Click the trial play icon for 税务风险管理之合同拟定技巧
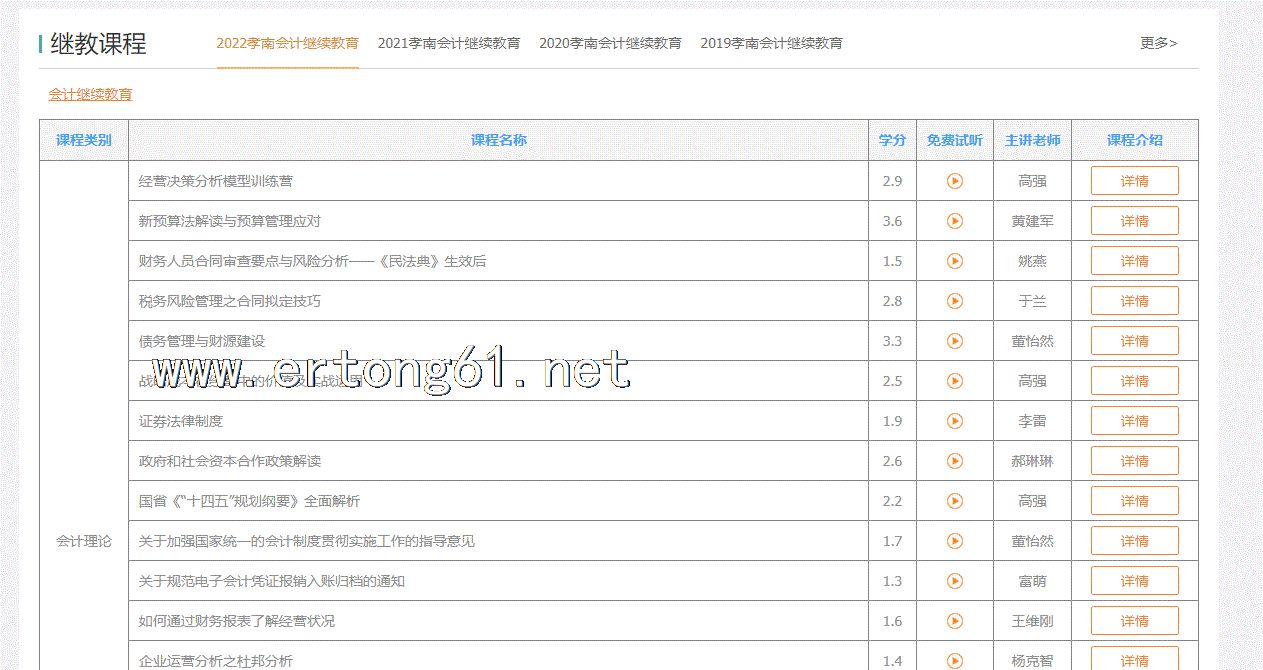 point(954,301)
